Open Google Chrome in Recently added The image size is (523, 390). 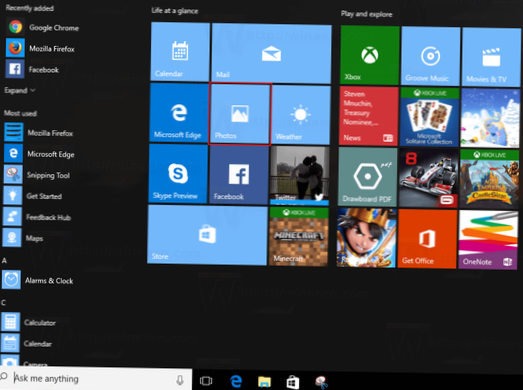pyautogui.click(x=42, y=27)
